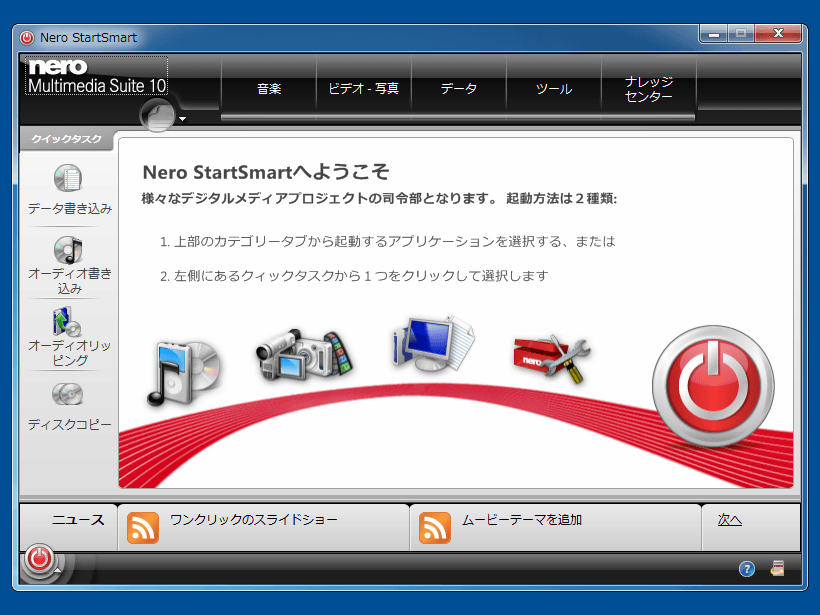Screen dimensions: 820x615
Task: Click the Nero StartSmartへようこそ heading
Action: pos(266,172)
